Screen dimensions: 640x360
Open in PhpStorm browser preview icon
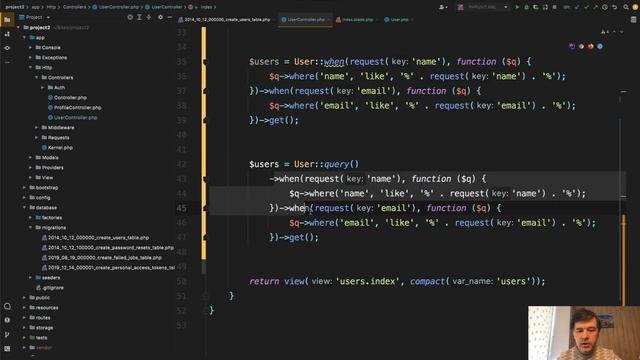click(x=572, y=47)
